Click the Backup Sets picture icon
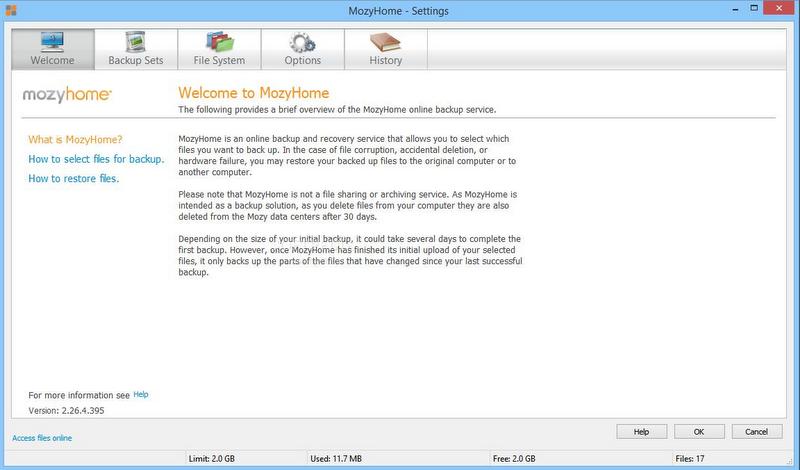Screen dimensions: 800x470 coord(135,42)
